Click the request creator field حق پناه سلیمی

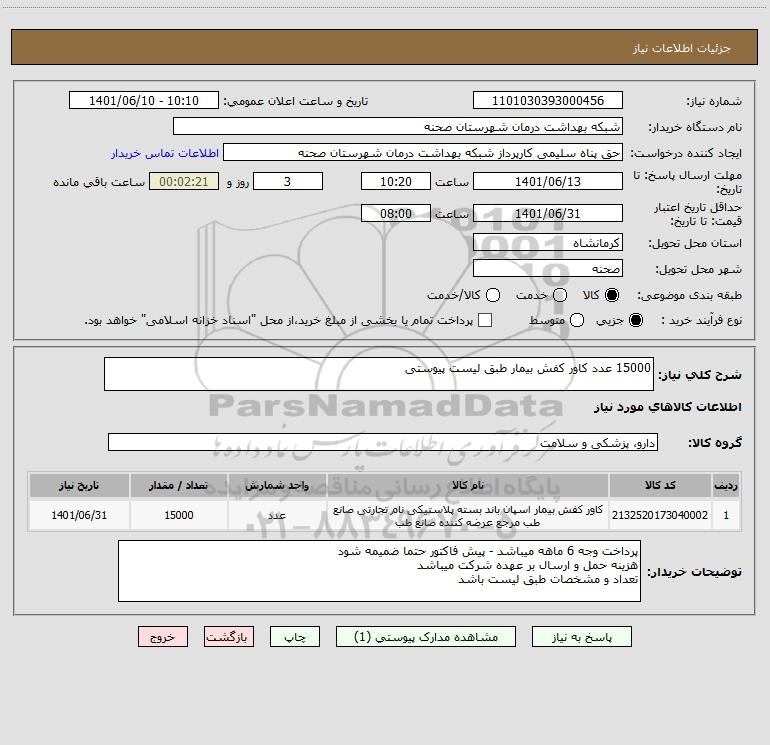423,153
